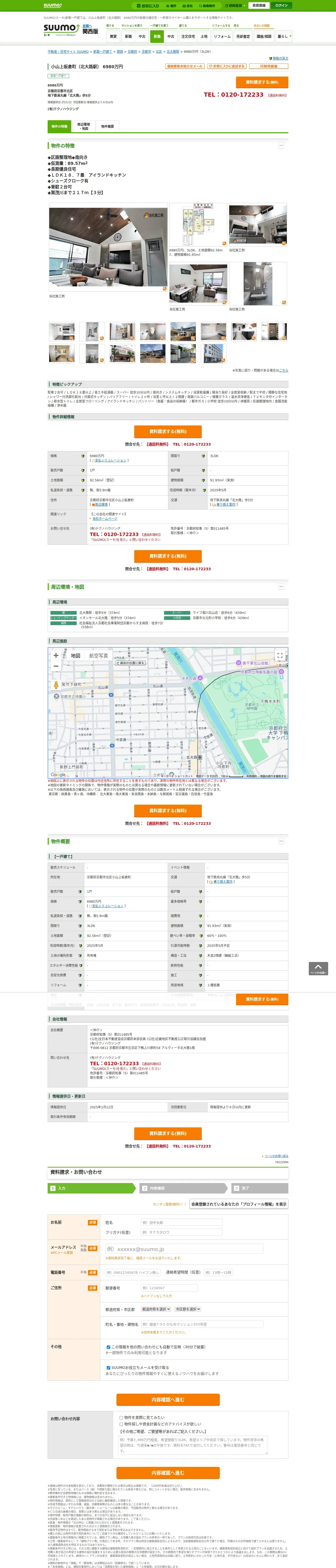
Task: Click 価格更新お知らせメール button
Action: pos(185,66)
